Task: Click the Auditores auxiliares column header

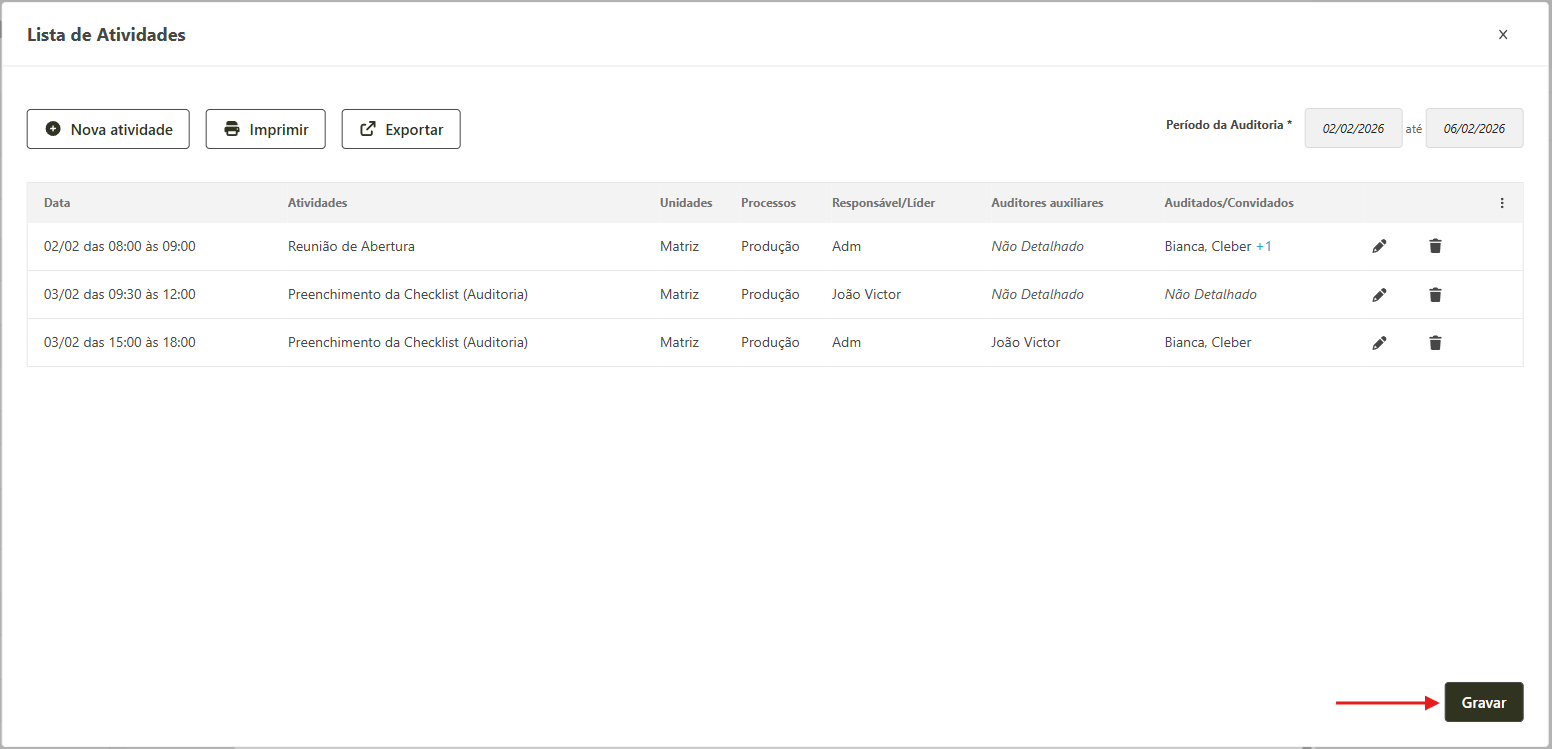Action: [x=1047, y=203]
